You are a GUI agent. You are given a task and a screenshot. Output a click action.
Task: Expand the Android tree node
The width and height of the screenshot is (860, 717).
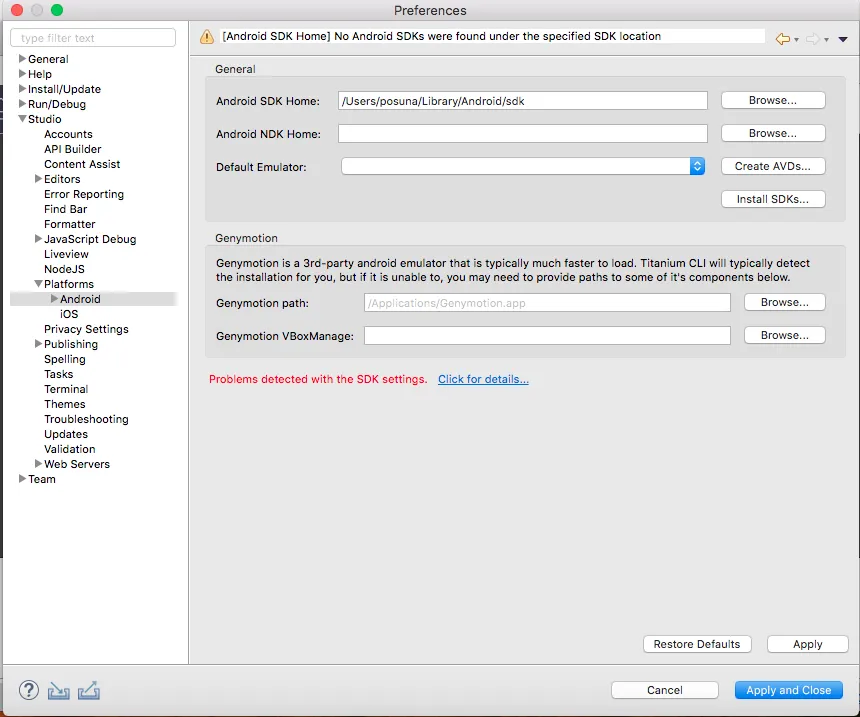point(54,298)
